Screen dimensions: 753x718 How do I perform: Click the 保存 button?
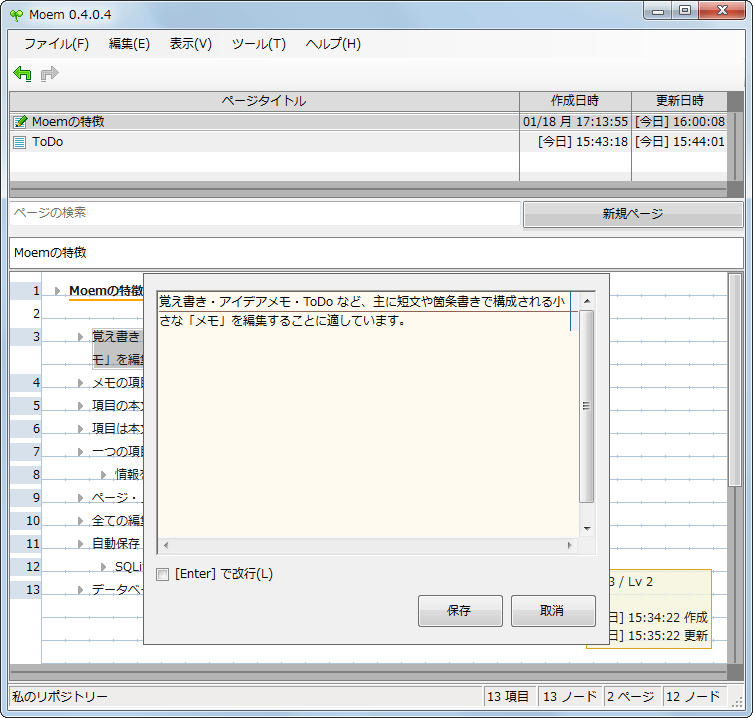(x=460, y=611)
